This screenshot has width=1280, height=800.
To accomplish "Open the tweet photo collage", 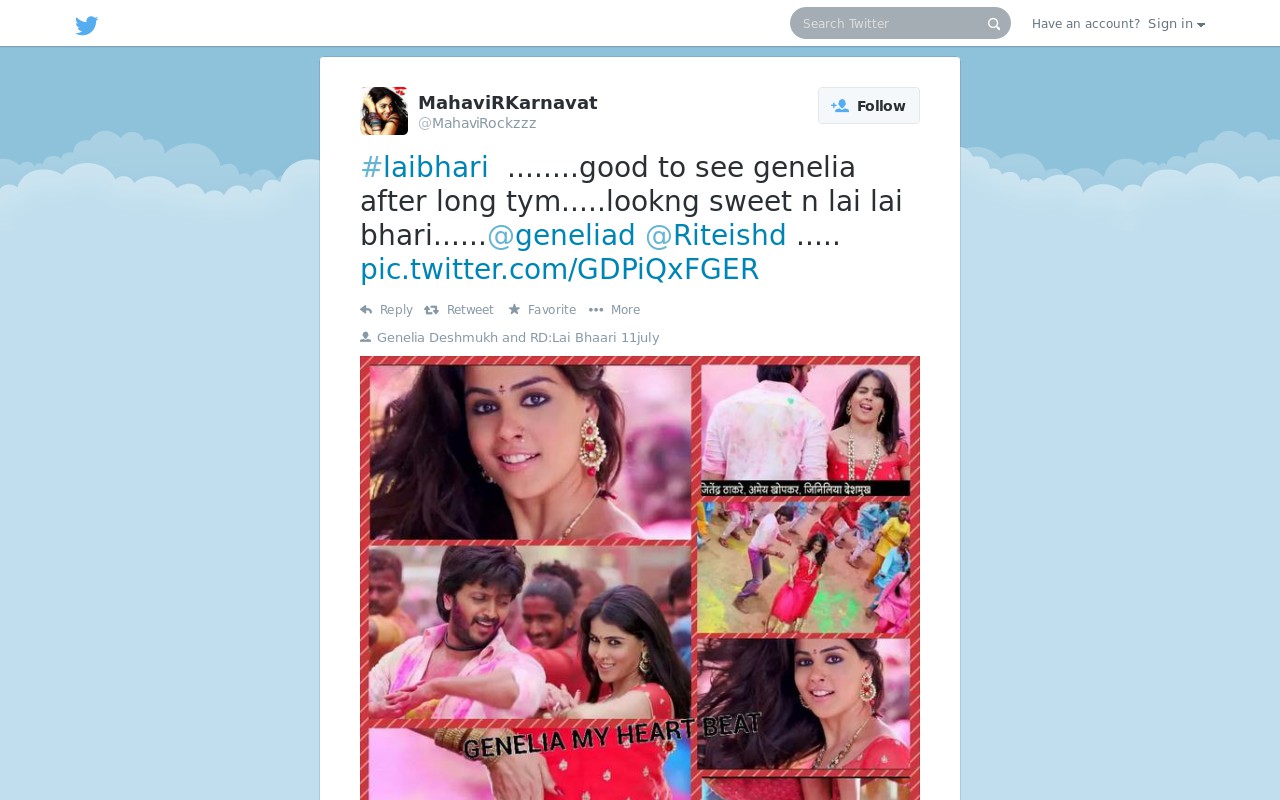I will [640, 578].
